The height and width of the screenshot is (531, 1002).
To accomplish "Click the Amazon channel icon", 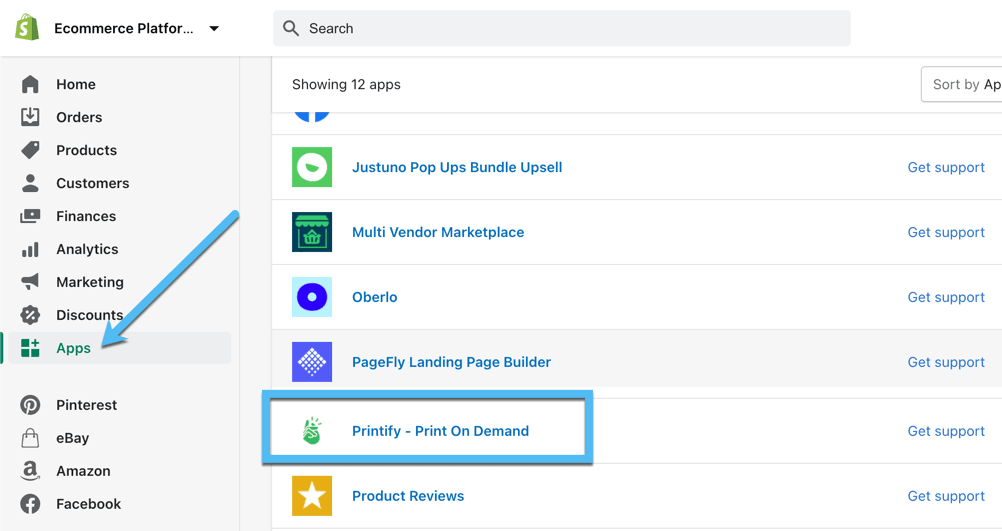I will pos(30,471).
